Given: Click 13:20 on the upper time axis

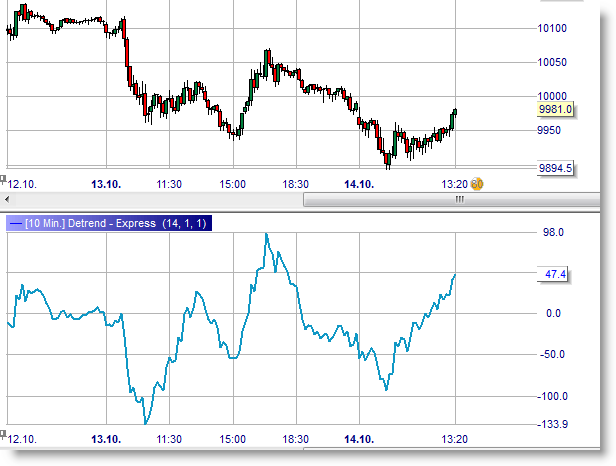Looking at the screenshot, I should tap(455, 184).
